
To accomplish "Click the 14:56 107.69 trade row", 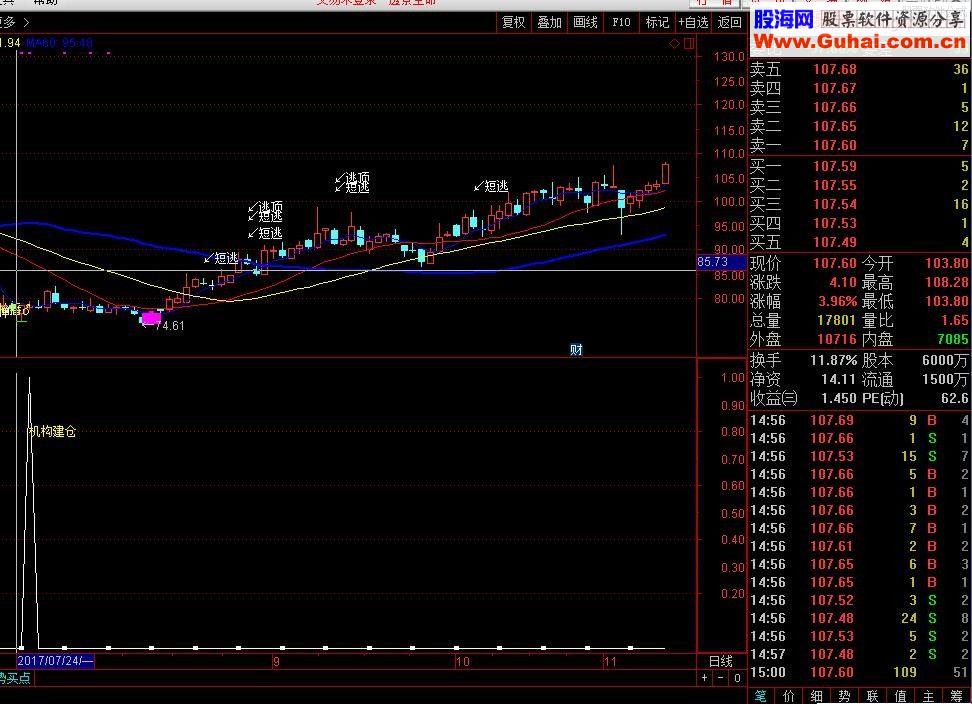I will [x=859, y=420].
